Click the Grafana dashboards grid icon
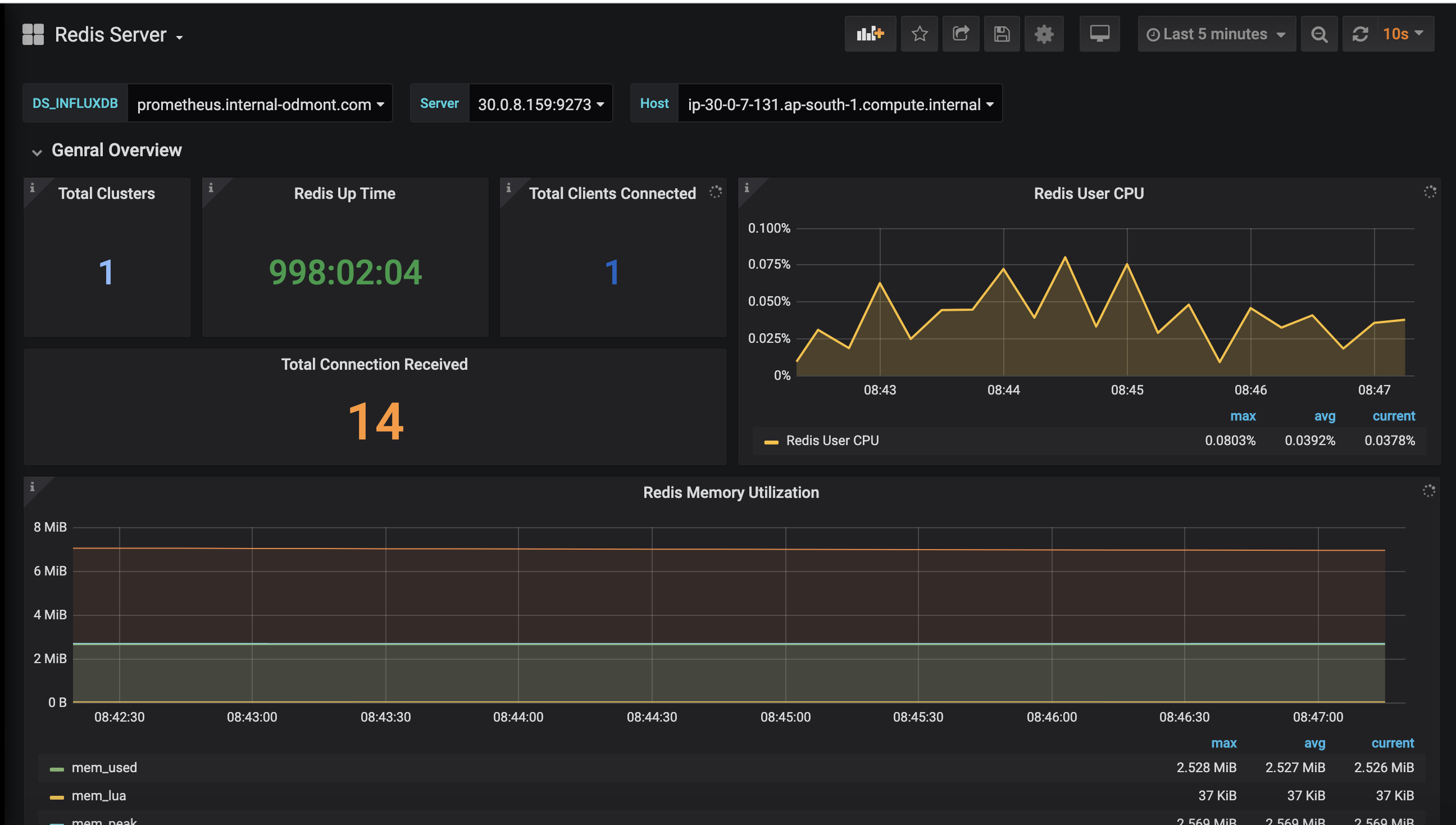 (33, 34)
